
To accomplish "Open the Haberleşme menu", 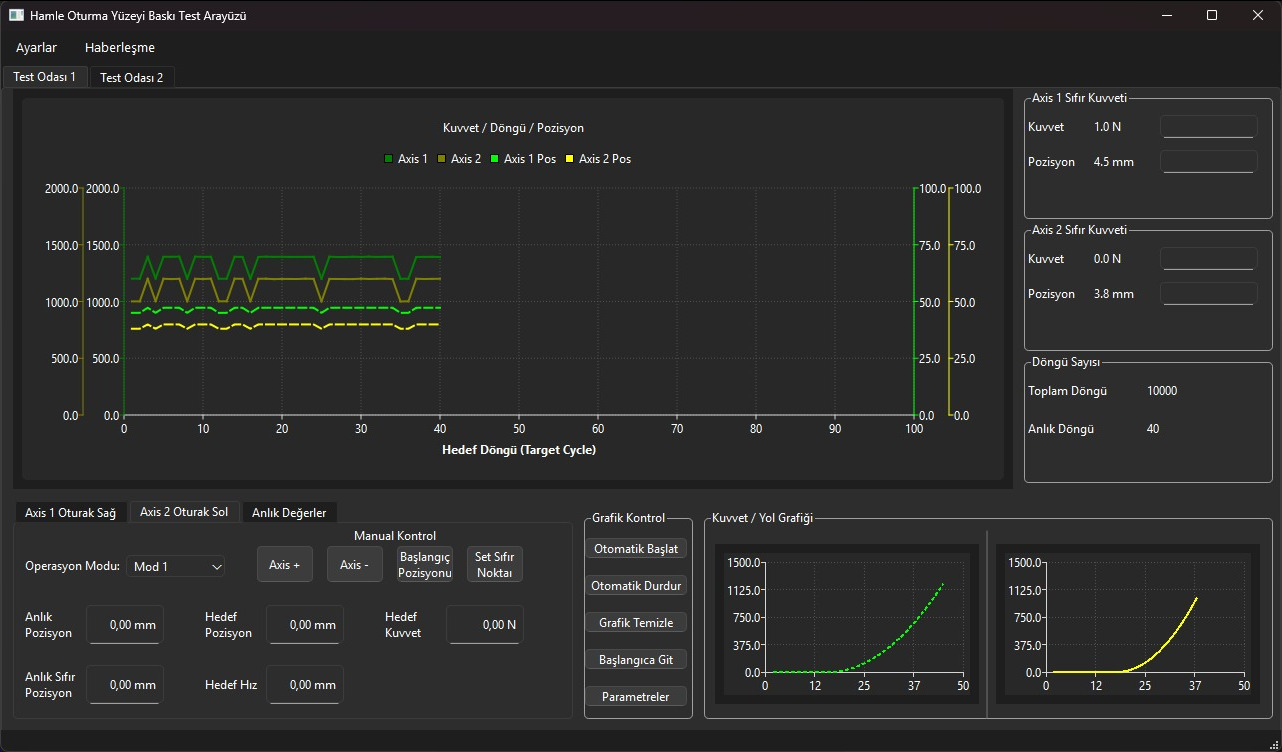I will click(x=119, y=47).
